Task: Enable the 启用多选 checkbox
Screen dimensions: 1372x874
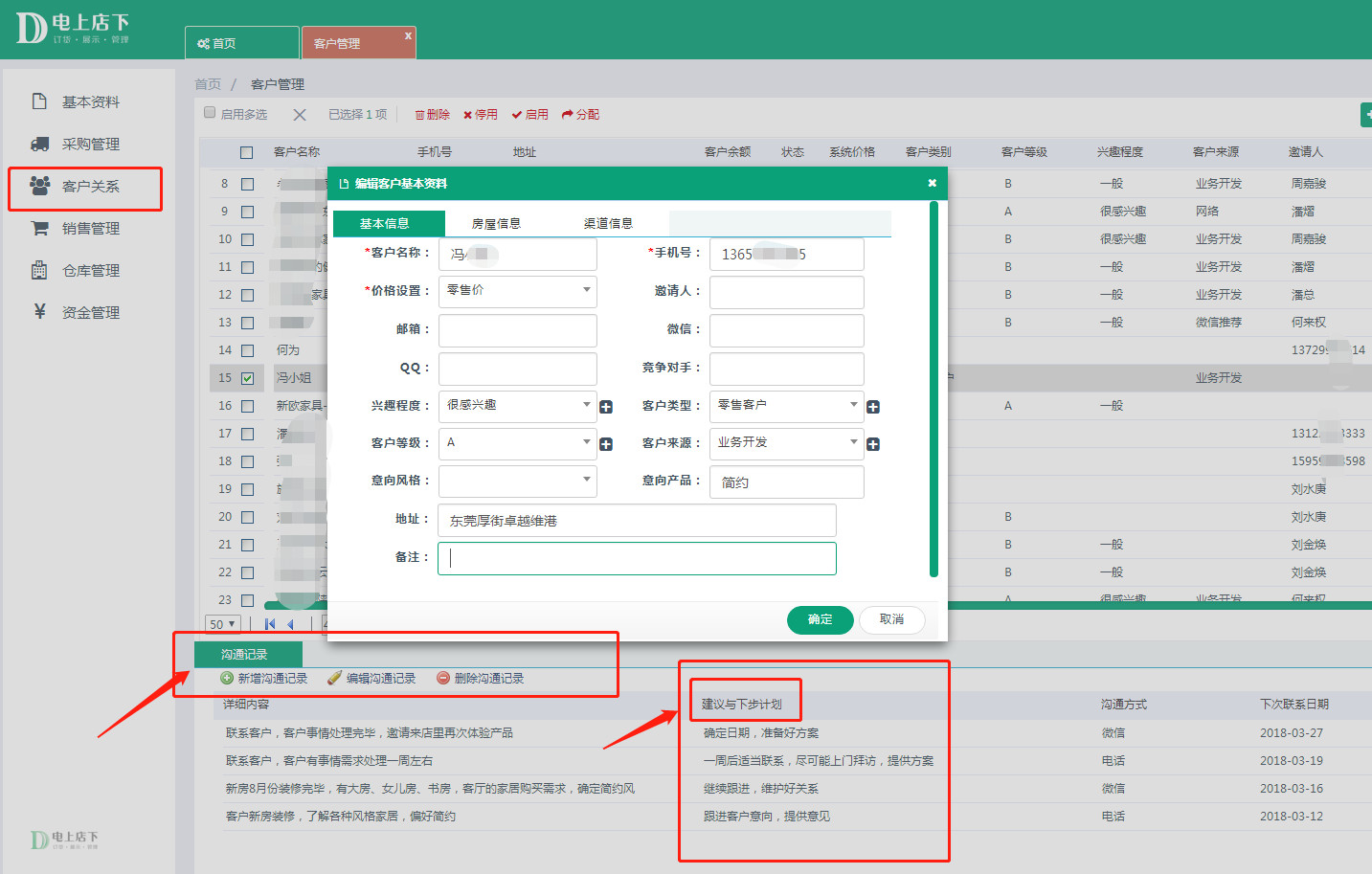Action: pos(210,113)
